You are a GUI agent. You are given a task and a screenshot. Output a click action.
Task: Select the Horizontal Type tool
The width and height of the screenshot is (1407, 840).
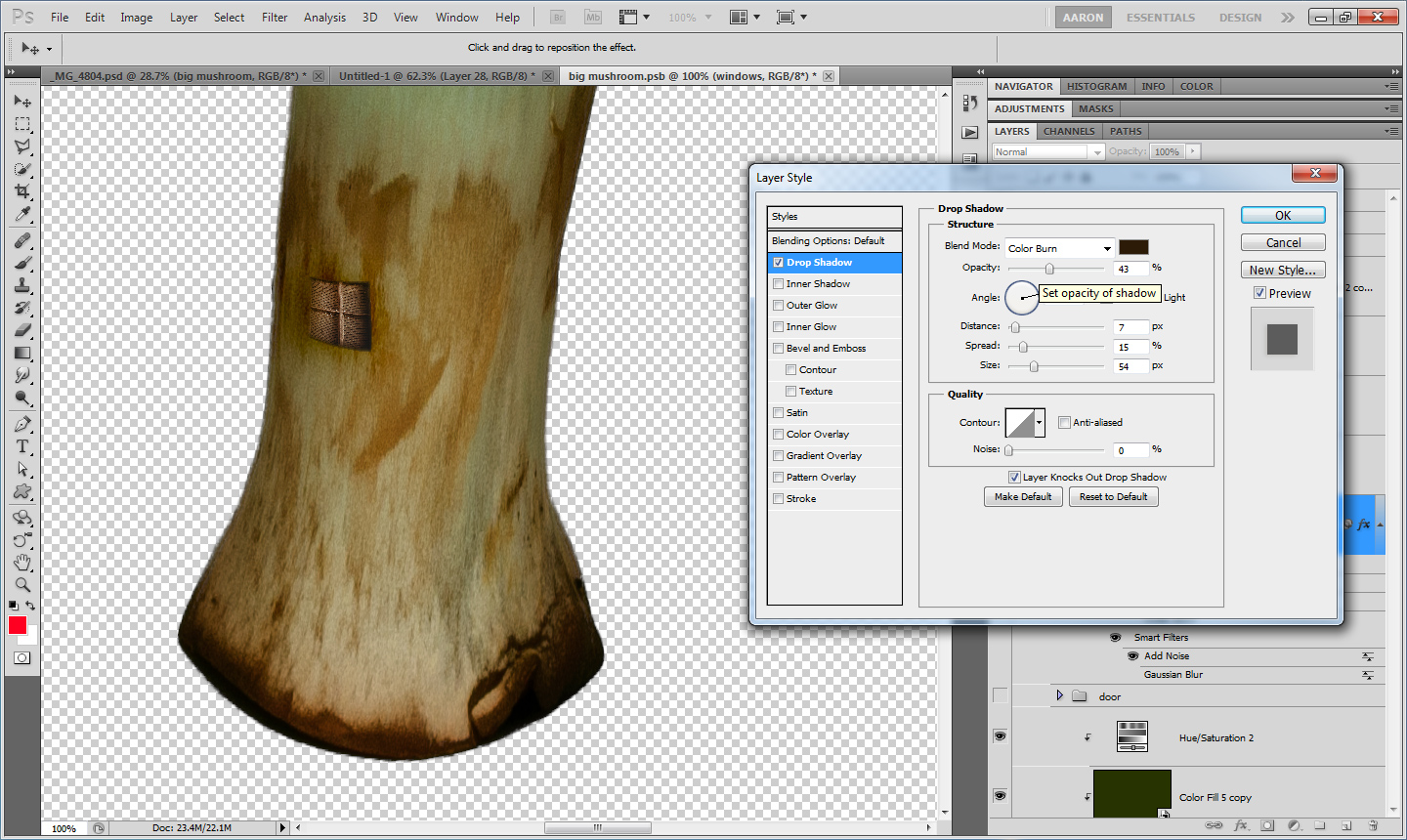tap(22, 446)
